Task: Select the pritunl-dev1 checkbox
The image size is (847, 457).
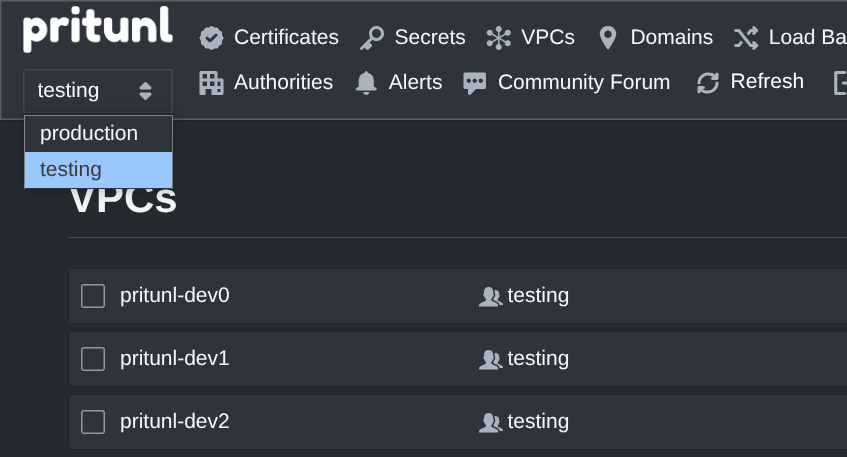Action: (x=93, y=359)
